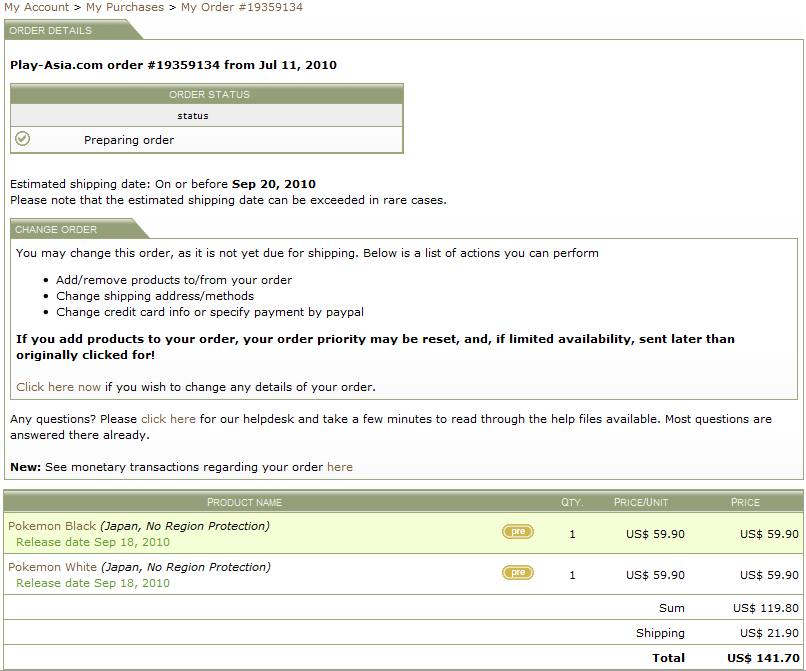Image resolution: width=806 pixels, height=671 pixels.
Task: Click the ORDER STATUS table header
Action: [x=207, y=95]
